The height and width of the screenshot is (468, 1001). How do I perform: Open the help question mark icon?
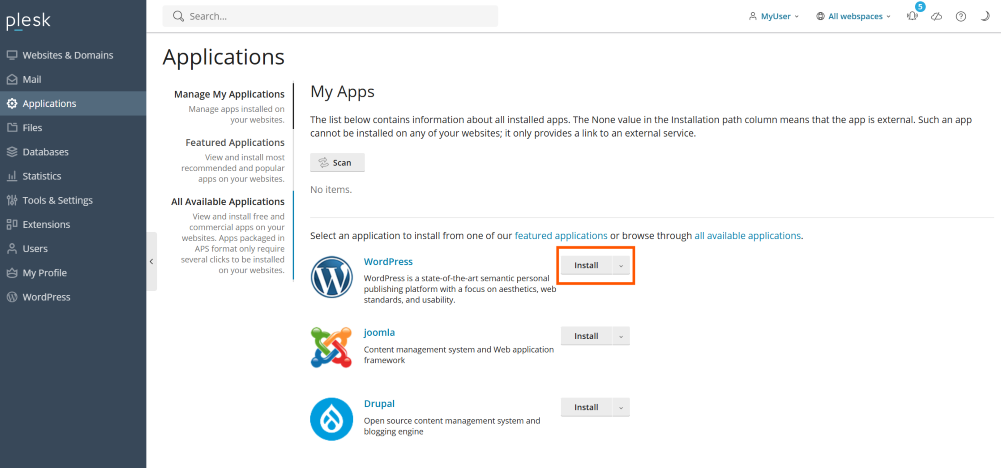(960, 17)
